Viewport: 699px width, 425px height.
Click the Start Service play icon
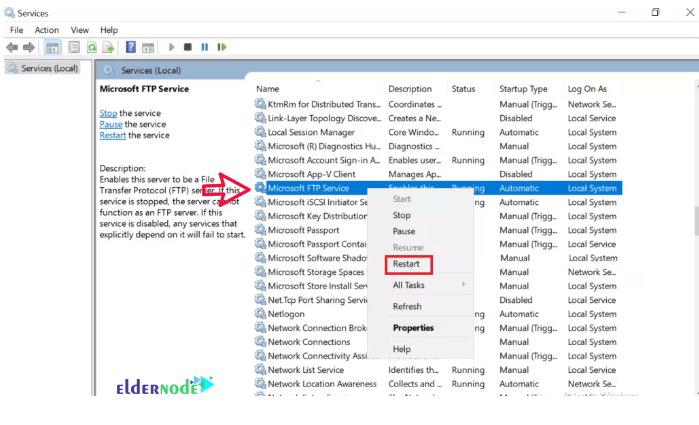pos(171,47)
